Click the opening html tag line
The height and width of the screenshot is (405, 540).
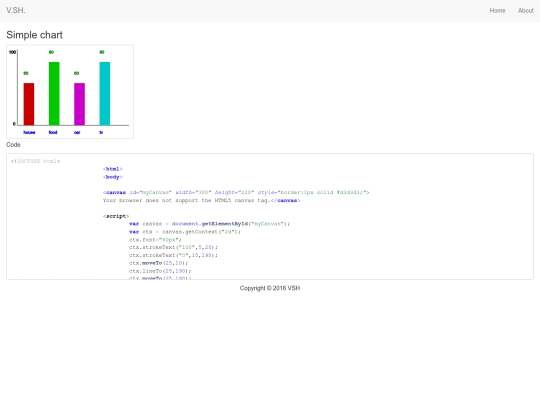pyautogui.click(x=113, y=169)
